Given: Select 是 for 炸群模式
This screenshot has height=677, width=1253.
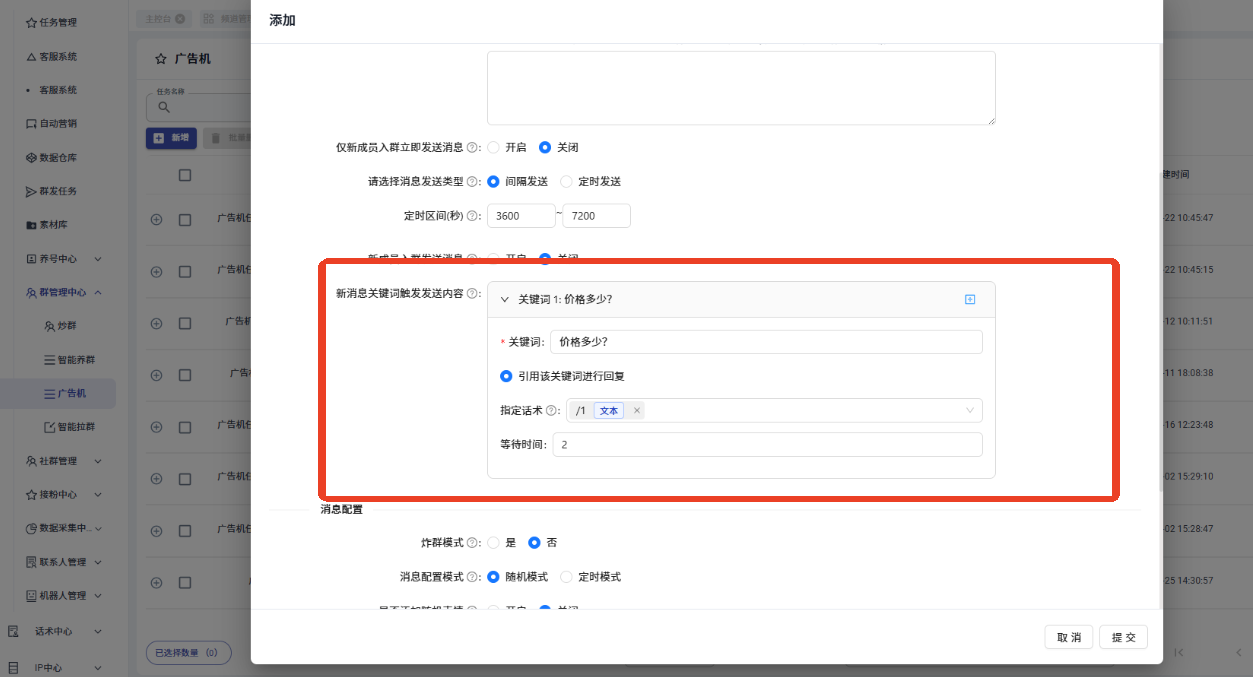Looking at the screenshot, I should [493, 543].
